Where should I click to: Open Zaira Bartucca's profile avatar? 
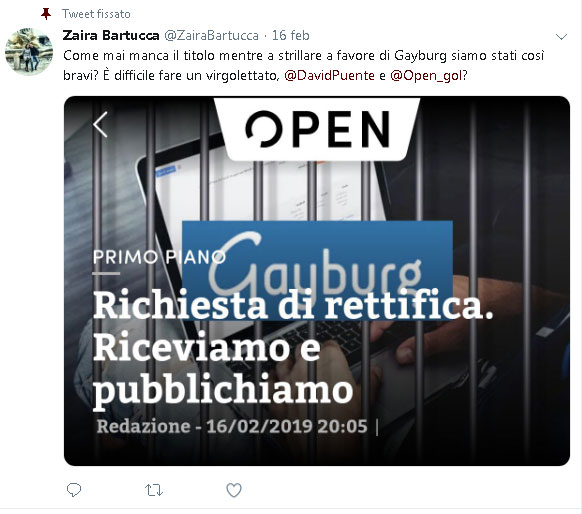(29, 52)
